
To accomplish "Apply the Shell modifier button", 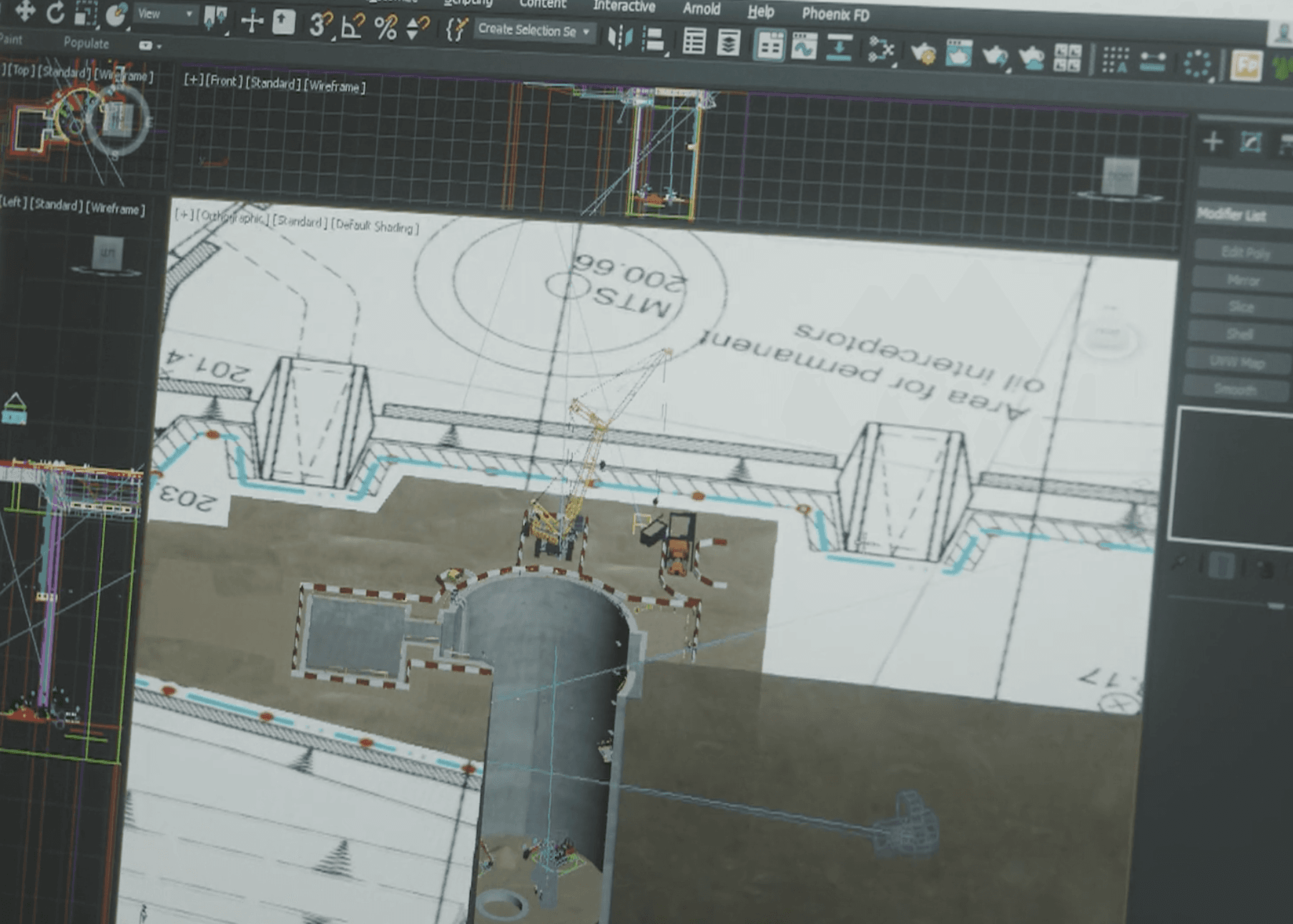I will pyautogui.click(x=1240, y=334).
